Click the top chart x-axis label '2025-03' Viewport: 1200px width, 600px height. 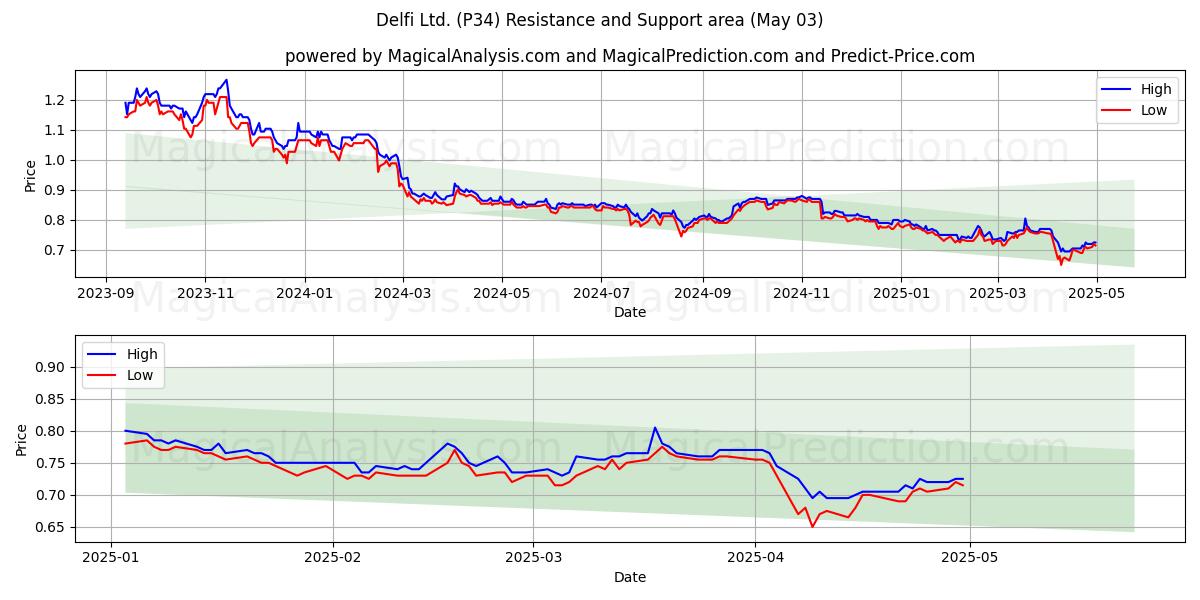[x=998, y=293]
